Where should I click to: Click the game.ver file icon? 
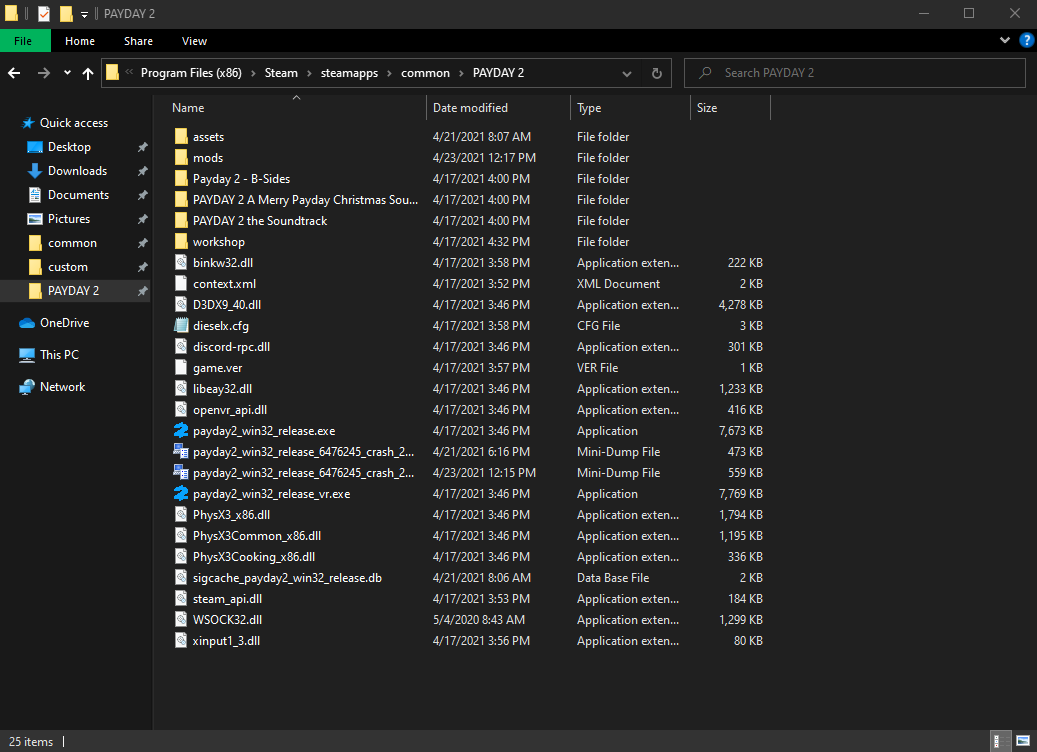pos(181,368)
